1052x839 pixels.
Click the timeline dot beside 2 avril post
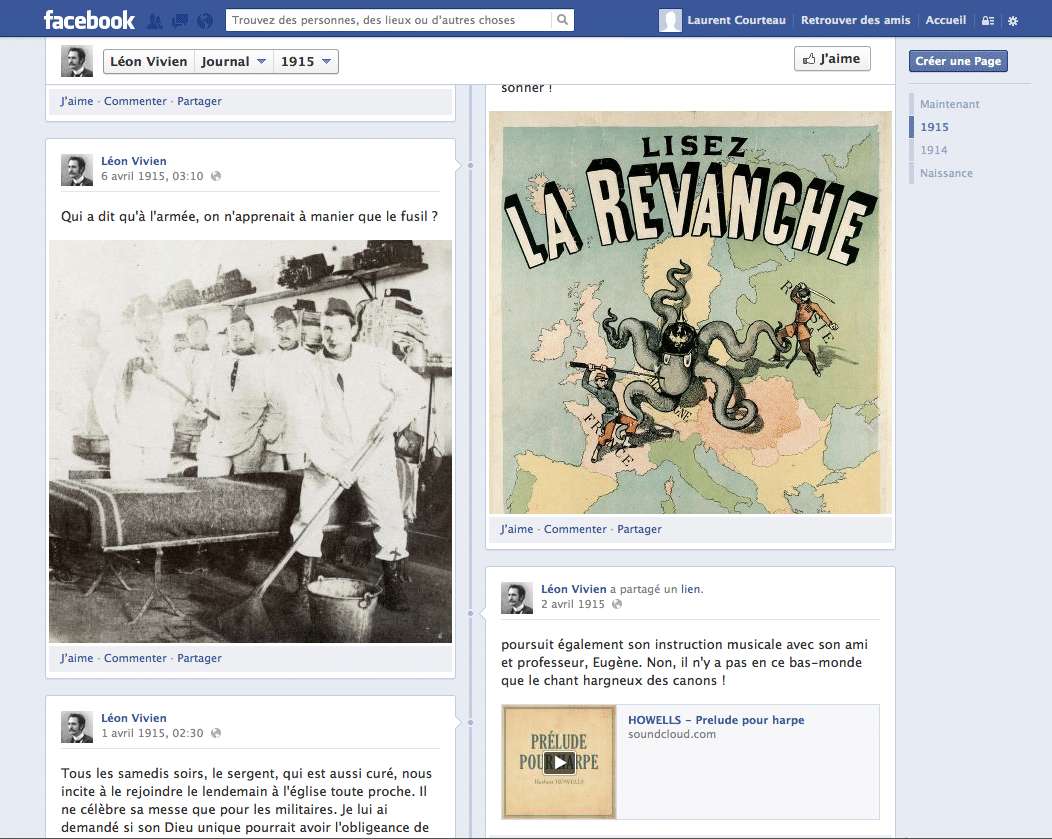(470, 613)
